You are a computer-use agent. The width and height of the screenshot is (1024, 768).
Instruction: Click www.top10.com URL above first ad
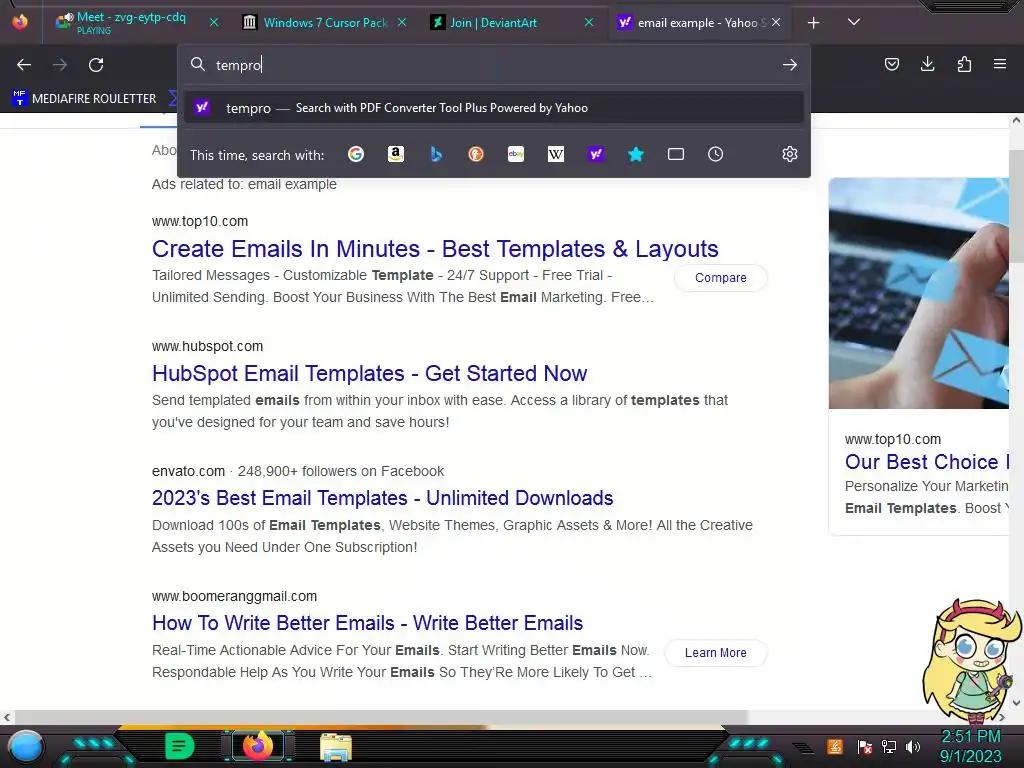click(x=200, y=221)
